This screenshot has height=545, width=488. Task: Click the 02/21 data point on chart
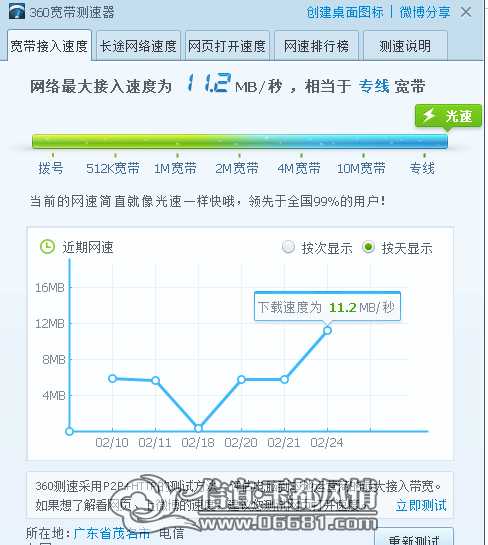pyautogui.click(x=284, y=380)
